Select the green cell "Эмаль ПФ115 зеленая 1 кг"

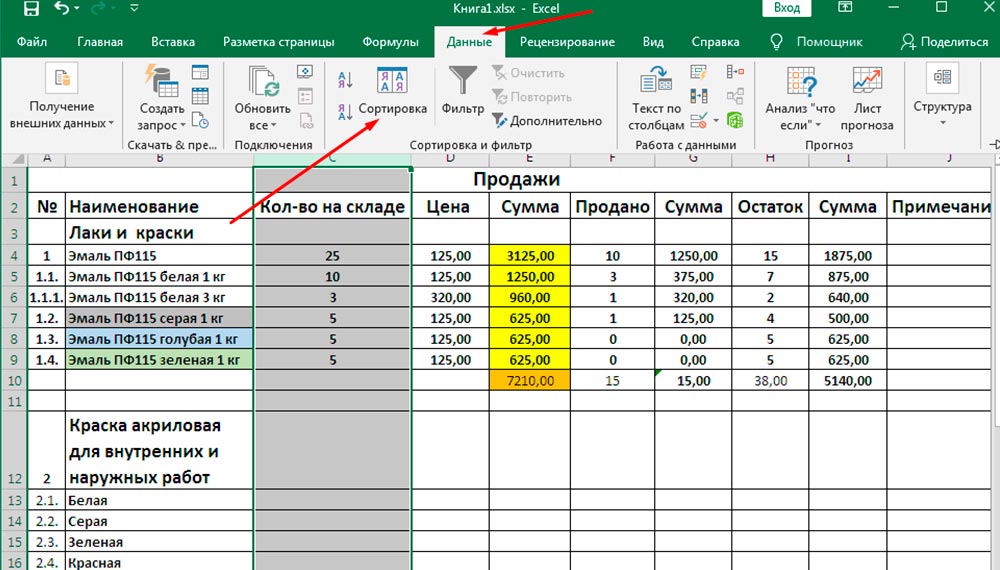[159, 360]
